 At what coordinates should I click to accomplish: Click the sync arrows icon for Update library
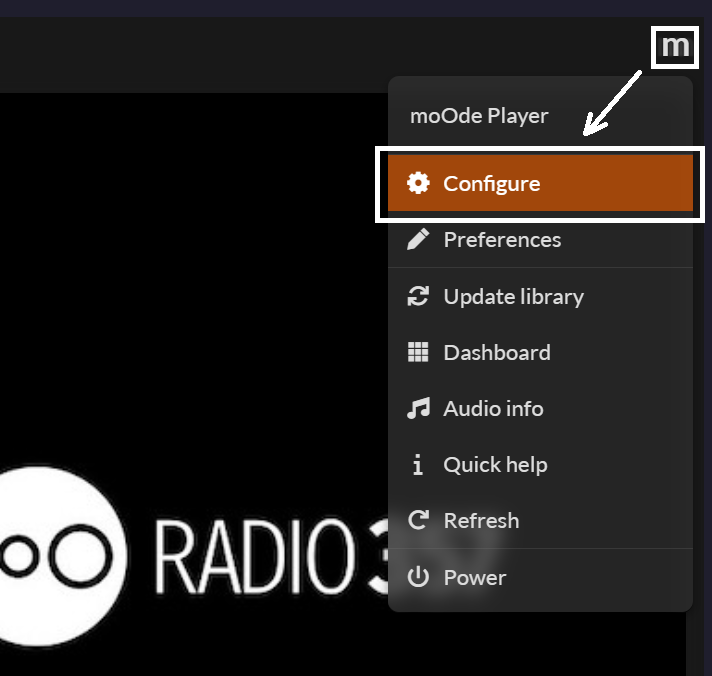point(418,296)
